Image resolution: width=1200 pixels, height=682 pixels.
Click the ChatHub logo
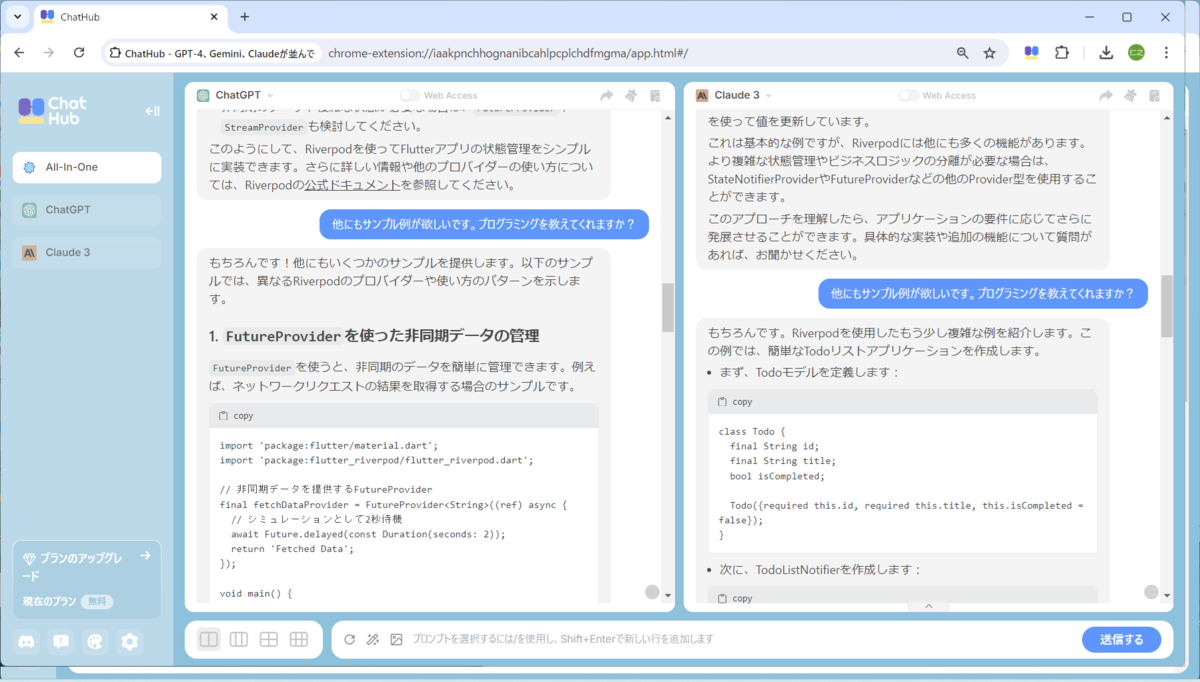[52, 111]
